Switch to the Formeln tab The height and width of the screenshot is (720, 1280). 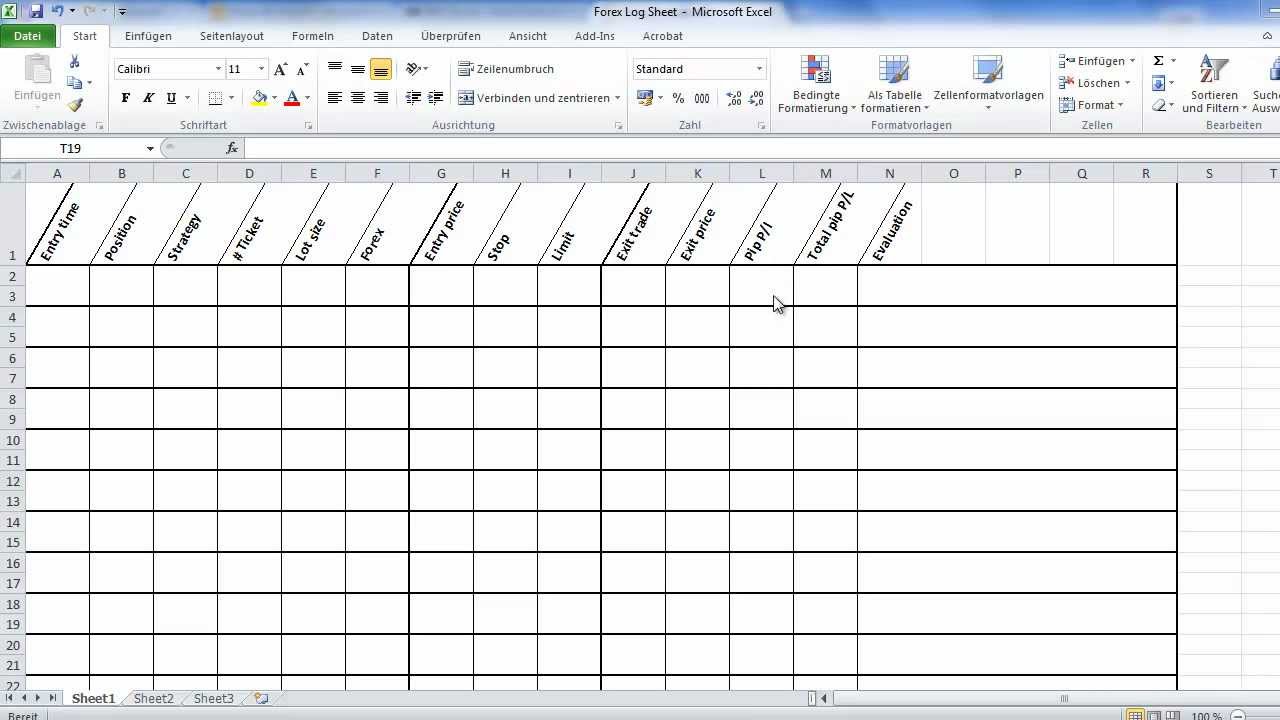pyautogui.click(x=313, y=36)
